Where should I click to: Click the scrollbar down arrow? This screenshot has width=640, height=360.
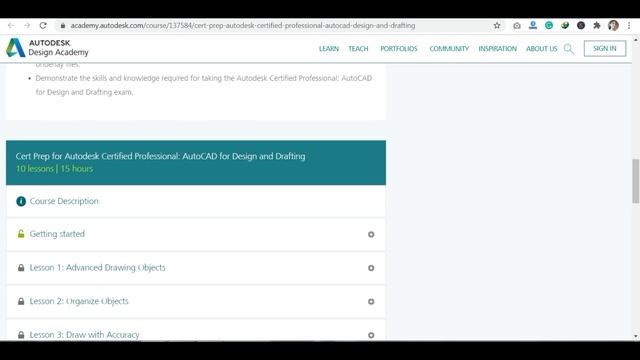pyautogui.click(x=636, y=336)
